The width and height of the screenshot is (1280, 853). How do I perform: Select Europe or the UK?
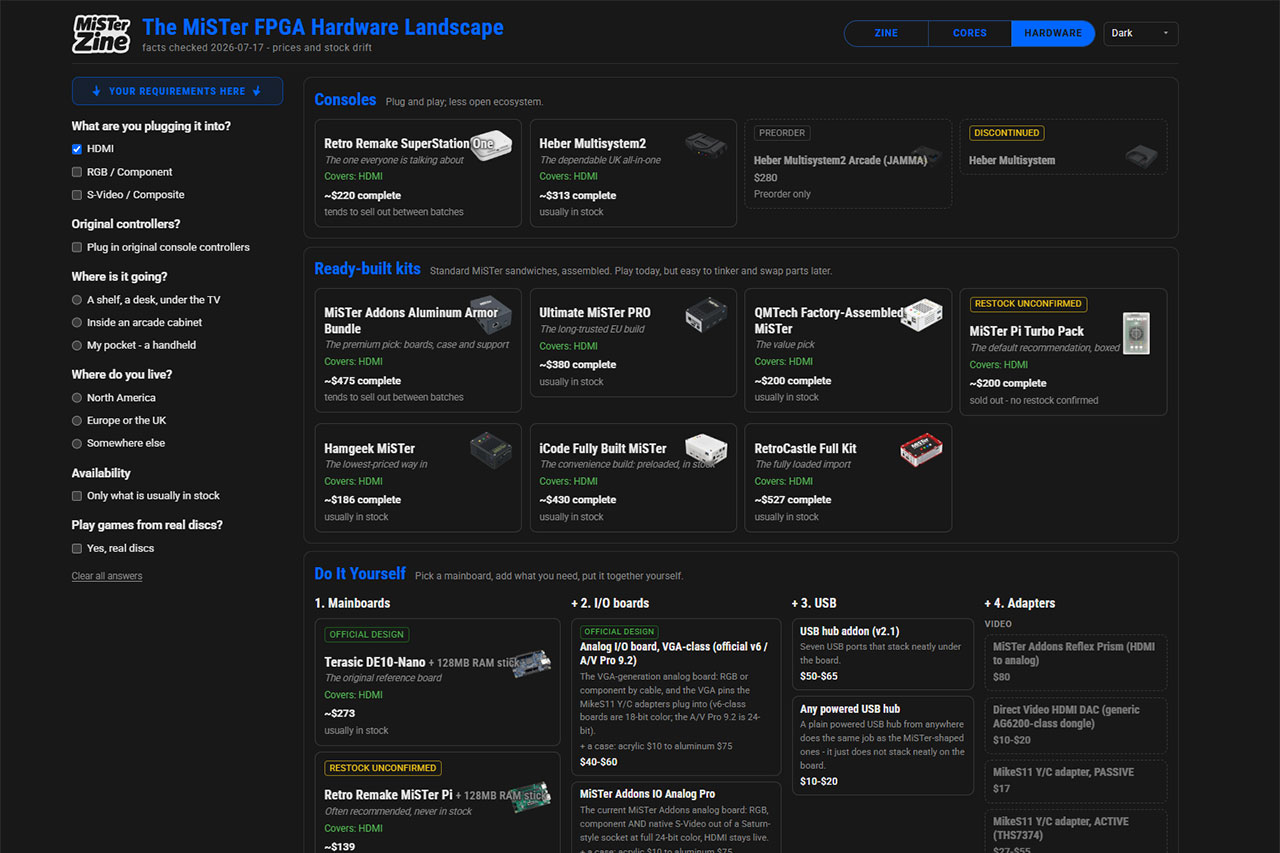tap(77, 420)
